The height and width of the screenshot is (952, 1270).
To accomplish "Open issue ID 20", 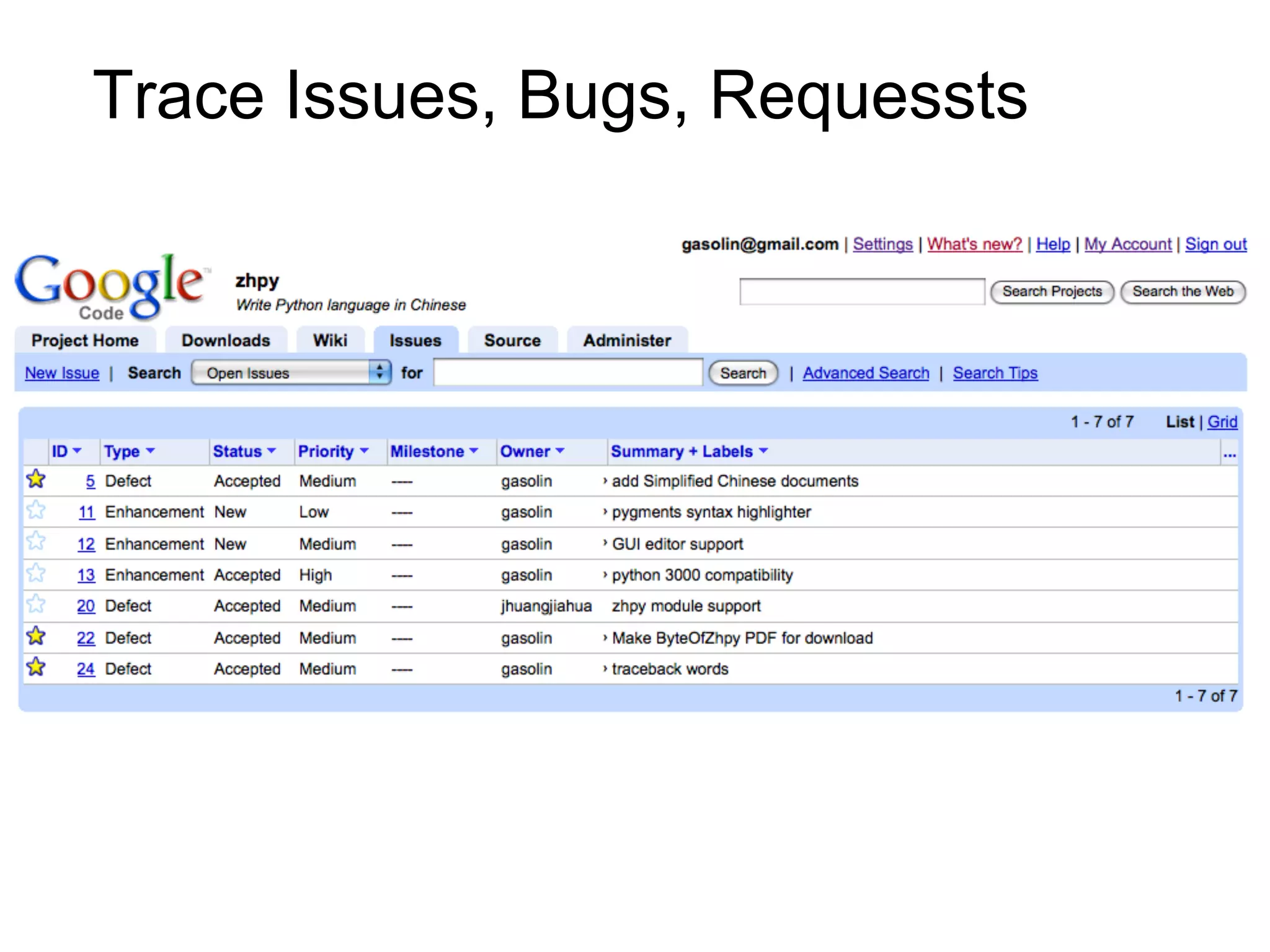I will 86,606.
